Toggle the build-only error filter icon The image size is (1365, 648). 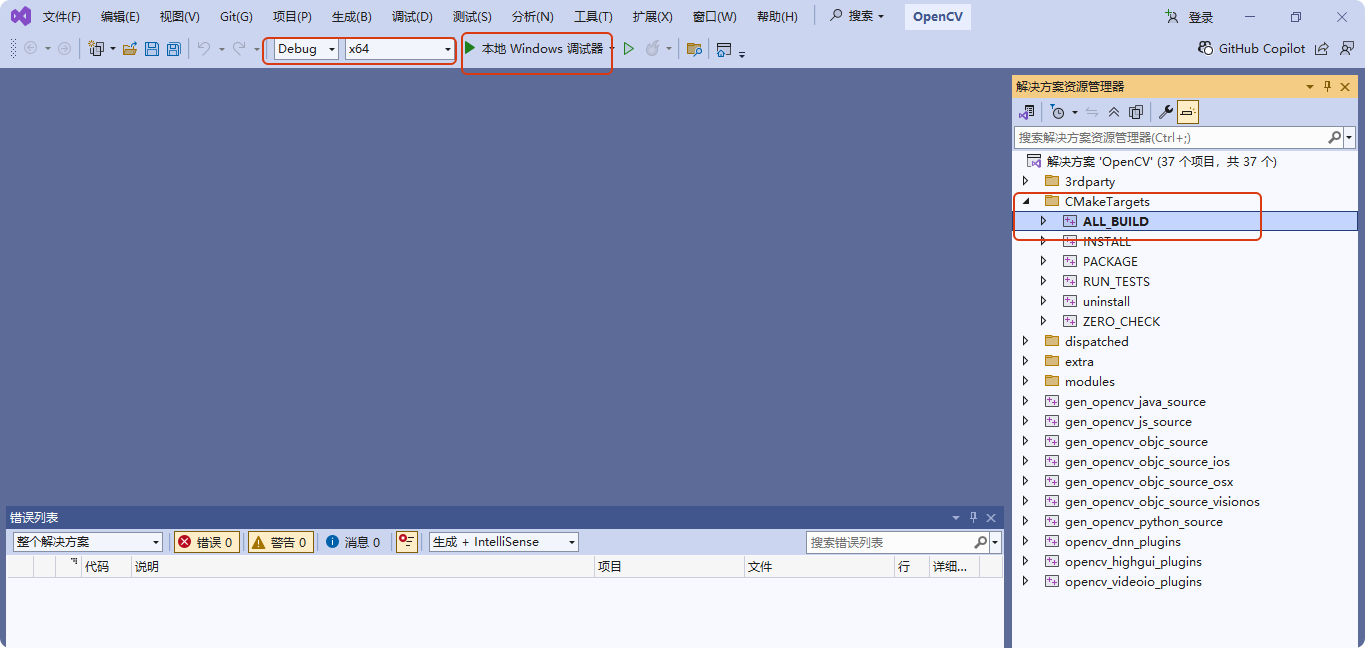click(x=406, y=542)
